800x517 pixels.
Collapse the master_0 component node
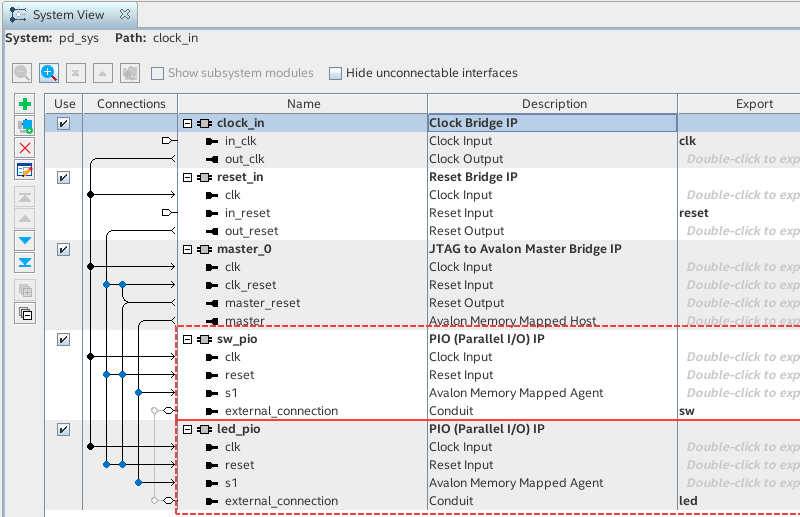tap(187, 249)
